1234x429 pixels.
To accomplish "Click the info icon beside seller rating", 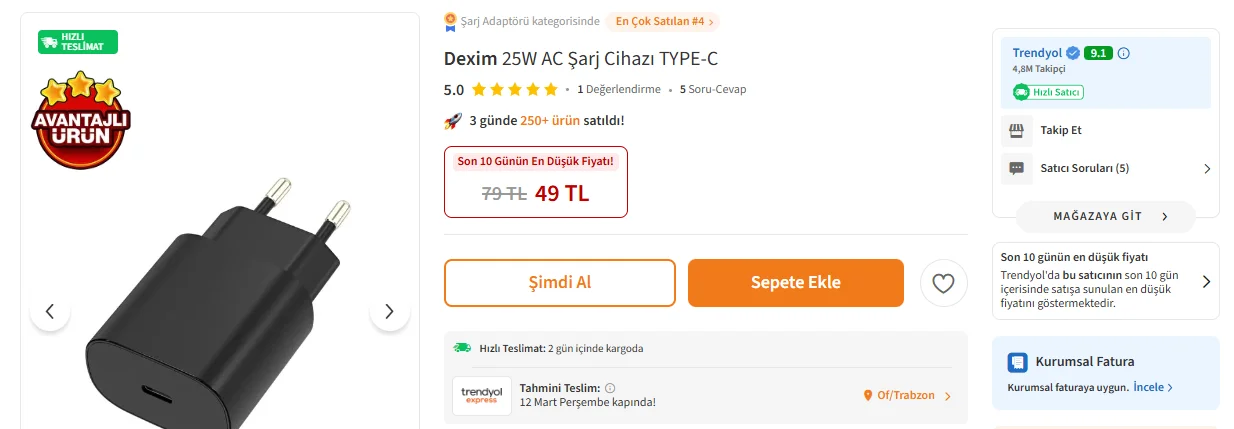I will tap(1123, 53).
